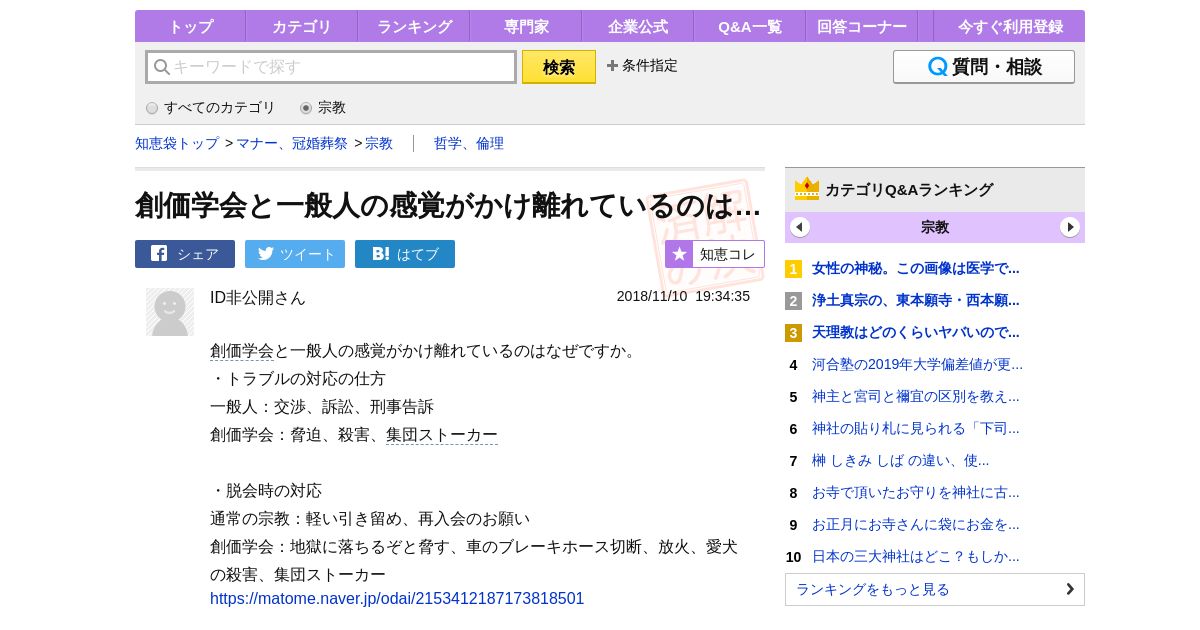This screenshot has height=630, width=1200.
Task: Open rank 8 お寺で頂いたお守り question
Action: point(916,492)
